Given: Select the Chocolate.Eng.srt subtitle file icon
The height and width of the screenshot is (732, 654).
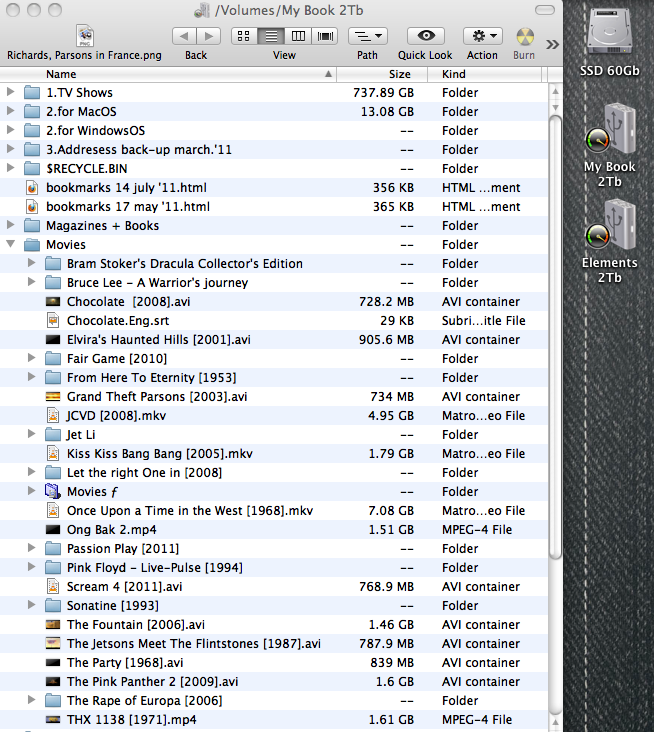Looking at the screenshot, I should click(x=53, y=321).
